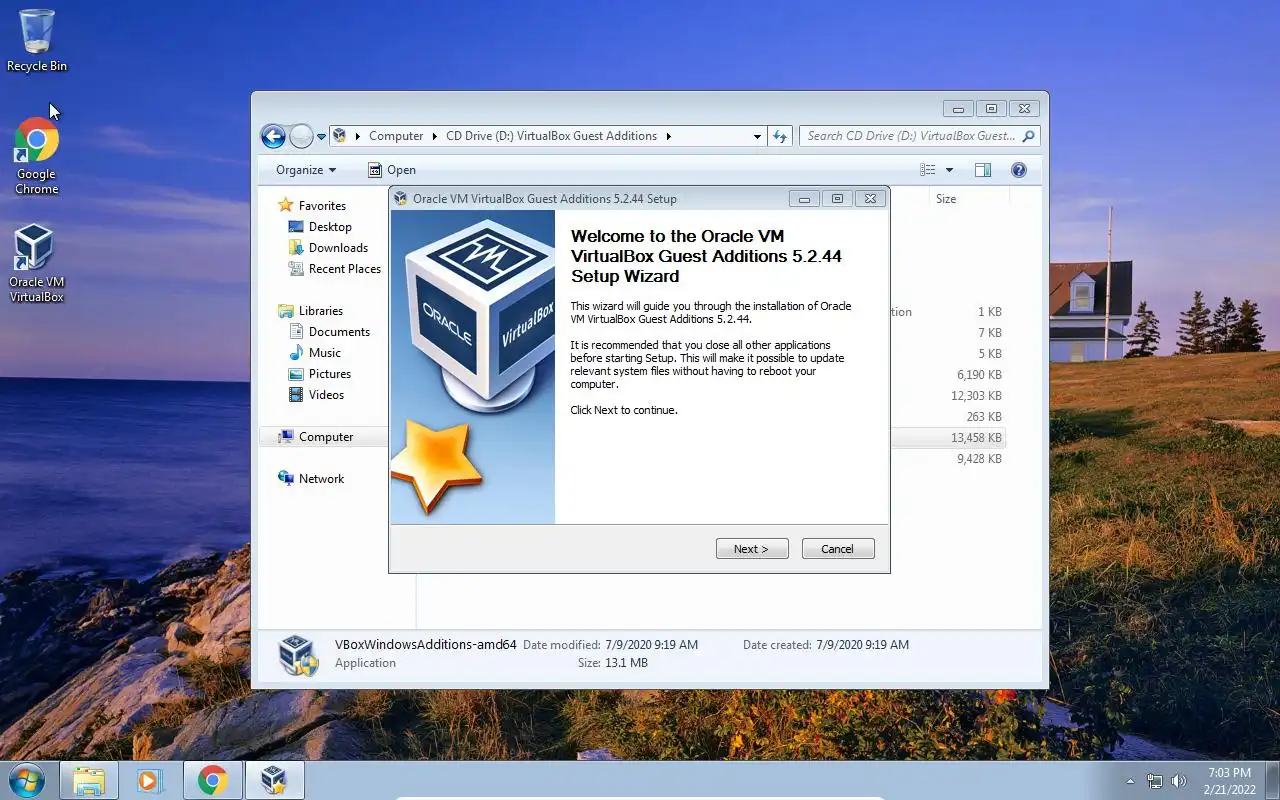Select file row sized 263 KB
The height and width of the screenshot is (800, 1280).
coord(947,417)
